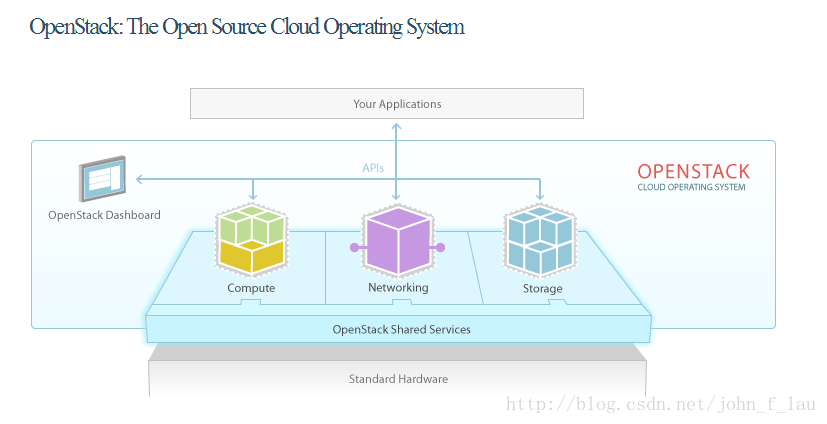This screenshot has width=827, height=424.
Task: Click the page heading OpenStack: The Open Source Cloud Operating System
Action: [x=247, y=26]
